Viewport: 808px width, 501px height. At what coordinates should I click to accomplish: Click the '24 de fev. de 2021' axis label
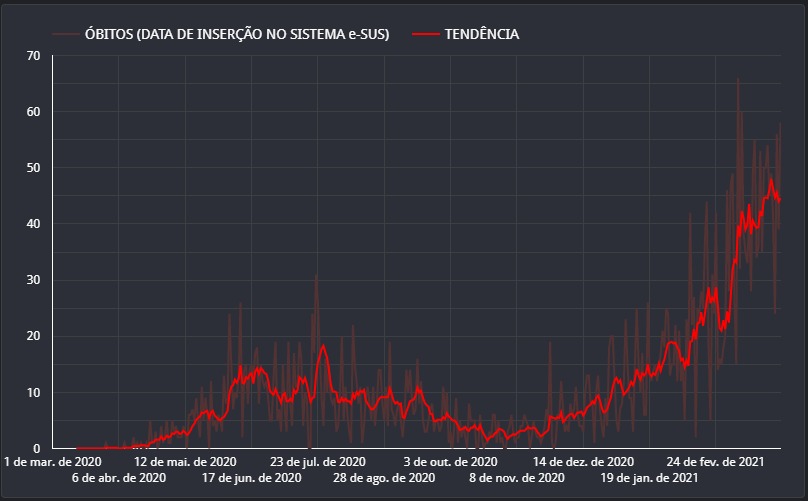coord(716,462)
